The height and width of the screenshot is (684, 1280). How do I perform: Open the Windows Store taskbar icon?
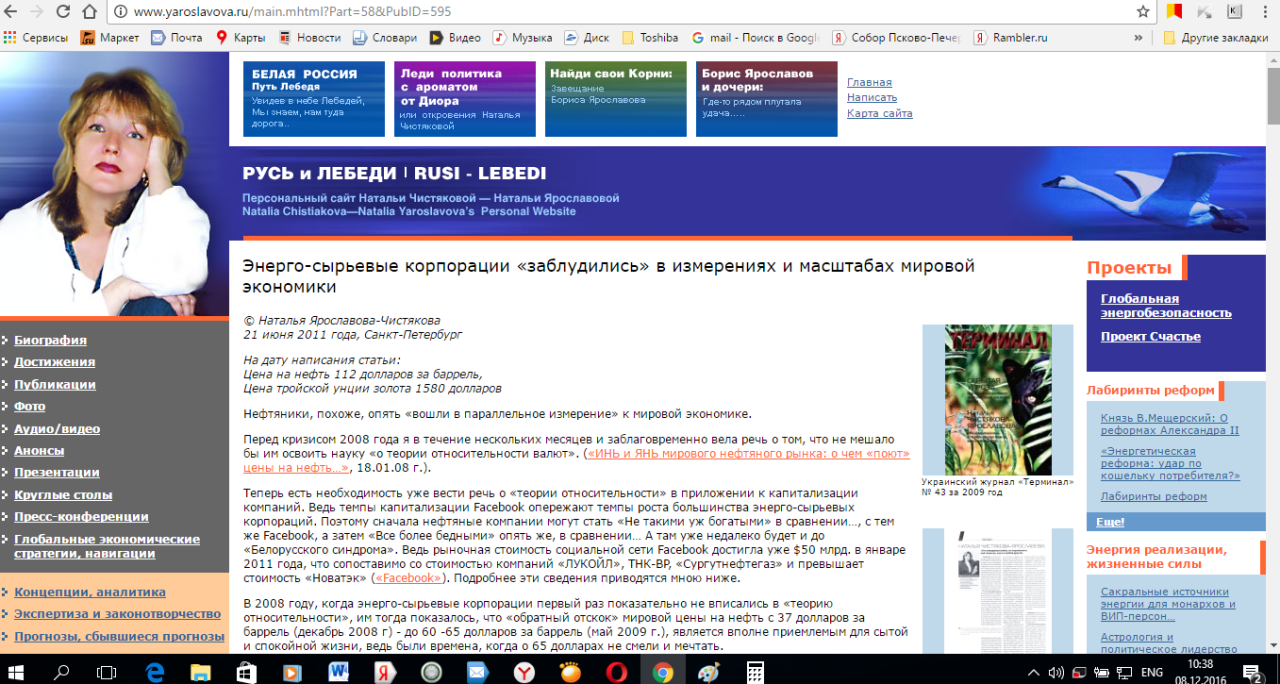[247, 671]
